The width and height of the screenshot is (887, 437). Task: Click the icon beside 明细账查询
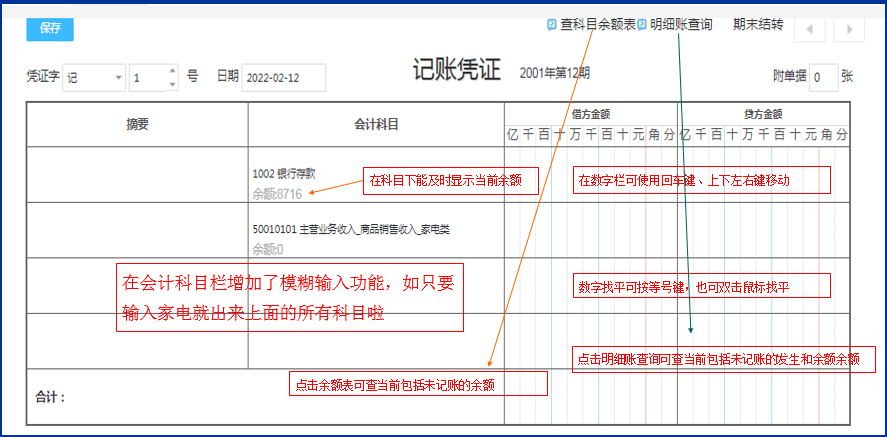coord(642,25)
